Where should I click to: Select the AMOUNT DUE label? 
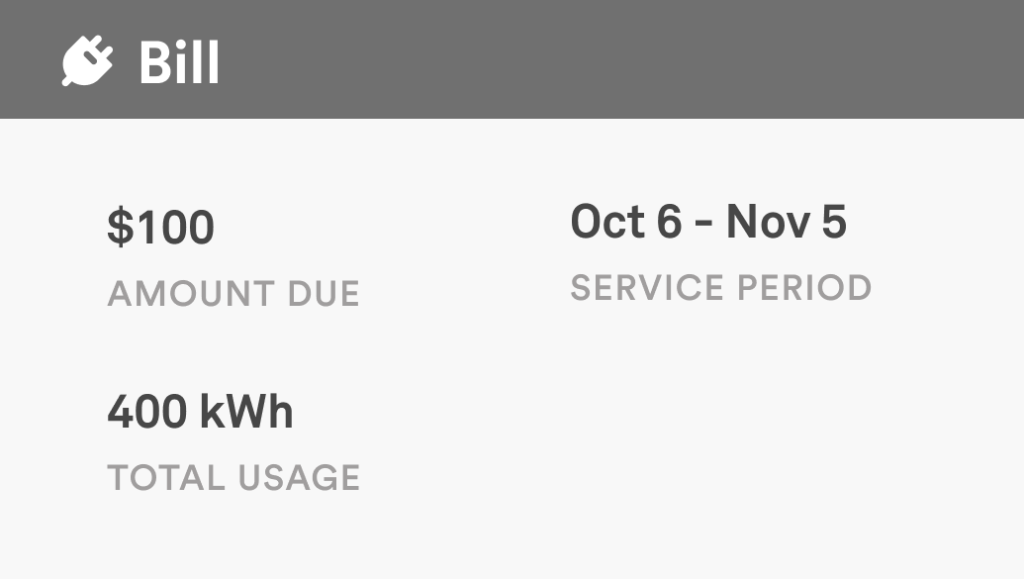[233, 294]
